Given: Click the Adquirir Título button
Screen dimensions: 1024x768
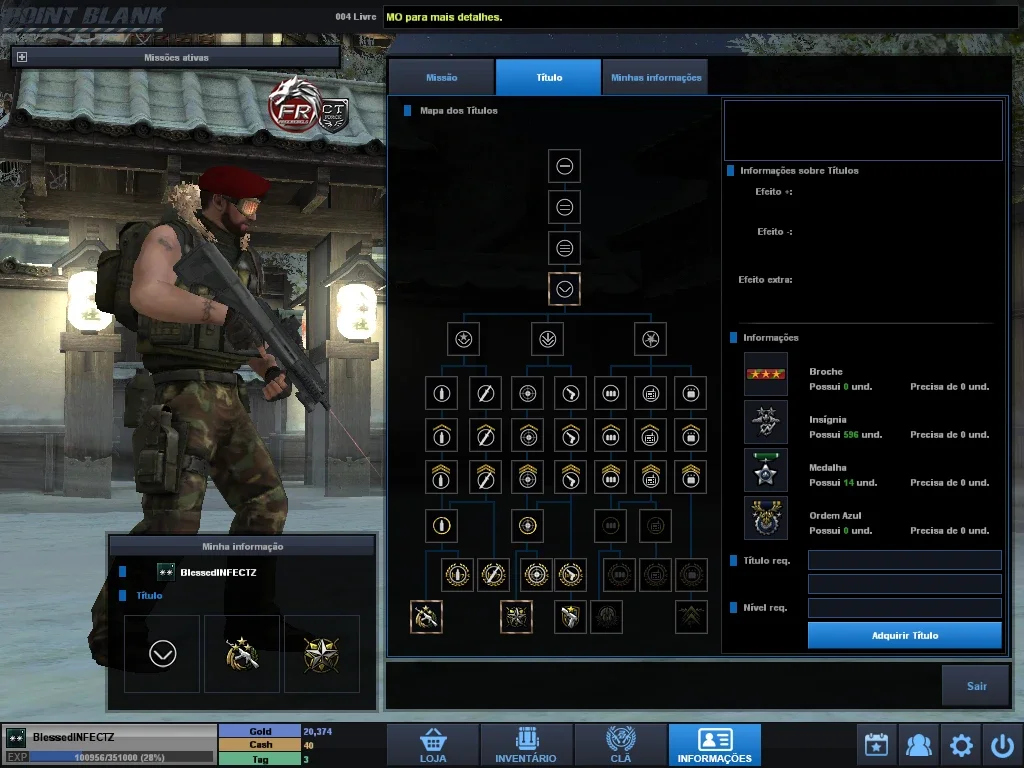Looking at the screenshot, I should 904,635.
